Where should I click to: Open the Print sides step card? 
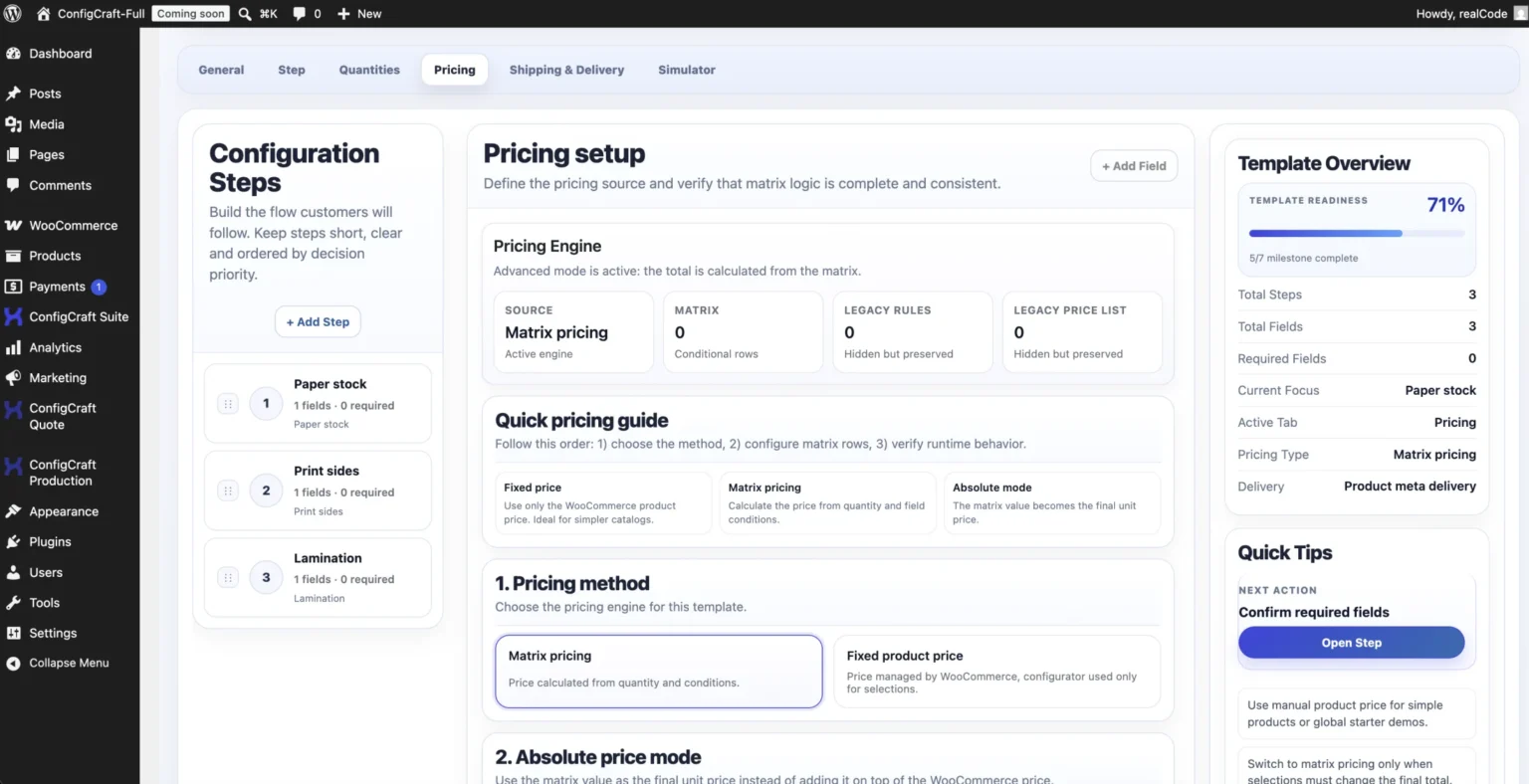pos(318,490)
